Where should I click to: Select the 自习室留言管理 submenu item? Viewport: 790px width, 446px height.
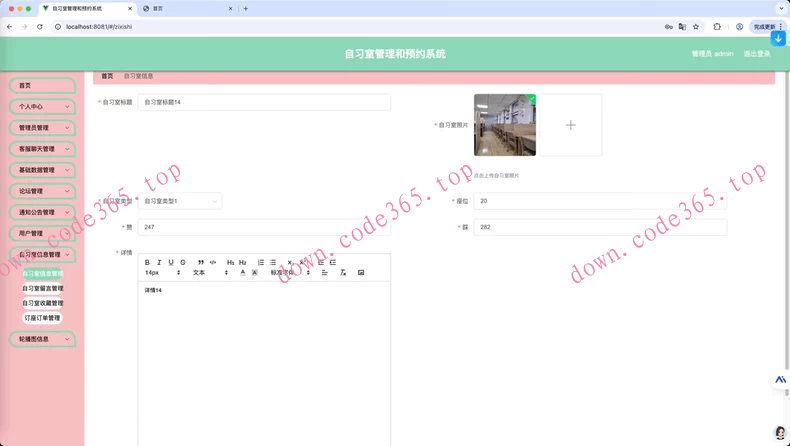[x=43, y=288]
